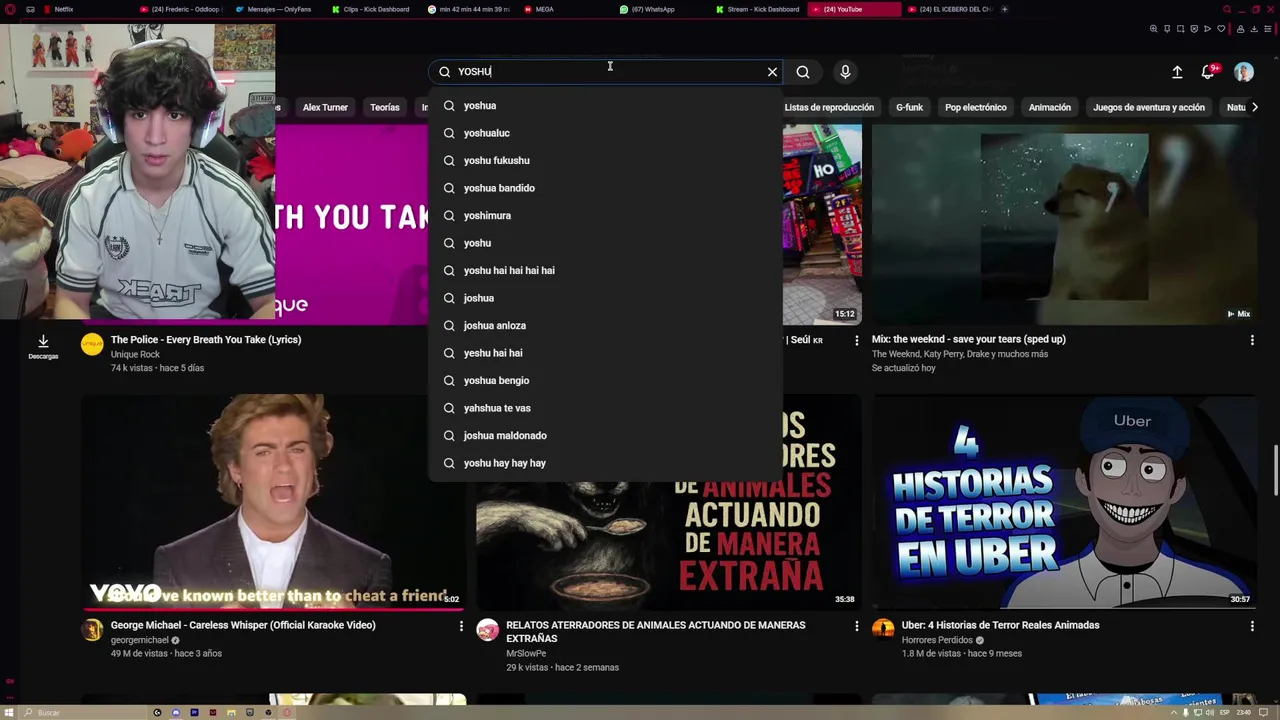Filter by the Alex Turner chip
The height and width of the screenshot is (720, 1280).
(x=325, y=107)
